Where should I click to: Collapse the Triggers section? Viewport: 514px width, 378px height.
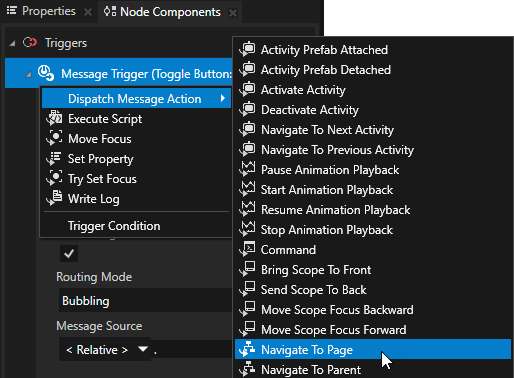(12, 43)
